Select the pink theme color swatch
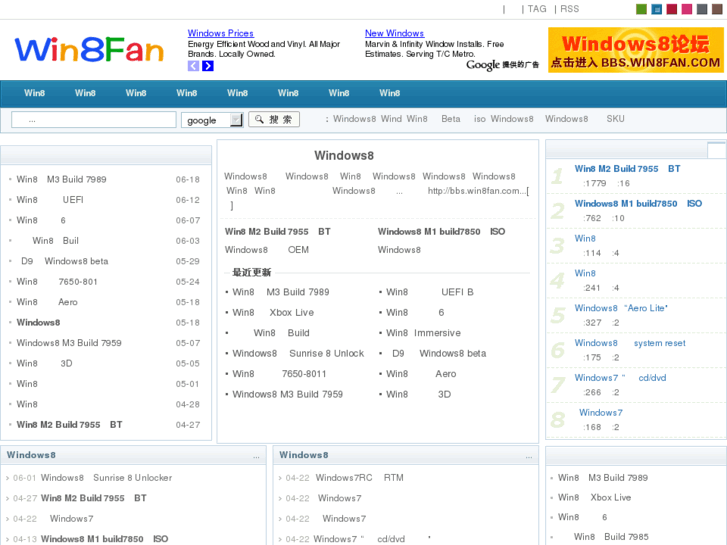This screenshot has width=727, height=545. [x=687, y=9]
